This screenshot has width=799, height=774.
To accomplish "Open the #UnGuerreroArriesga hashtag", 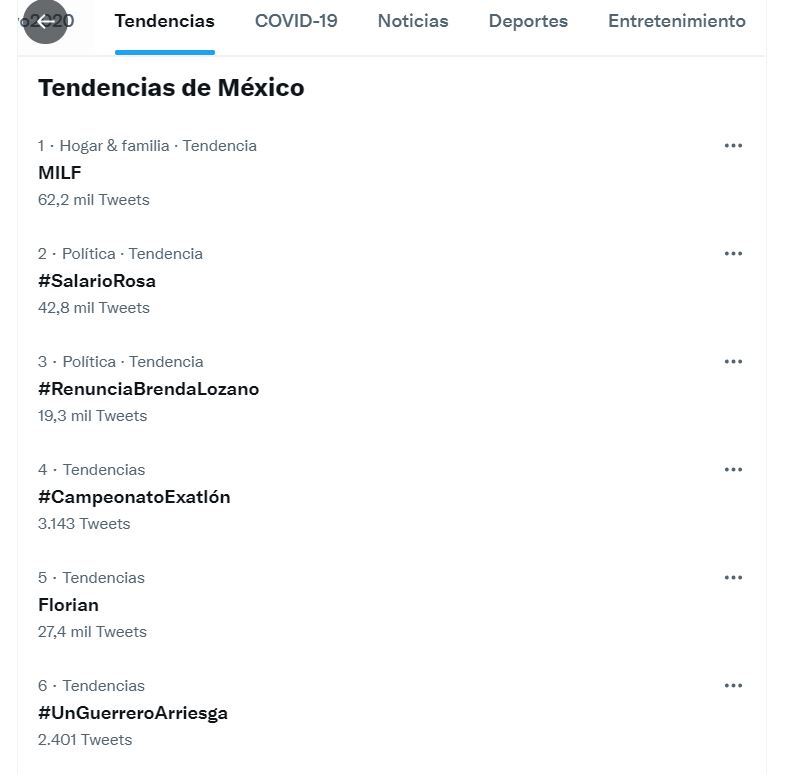I will (133, 713).
